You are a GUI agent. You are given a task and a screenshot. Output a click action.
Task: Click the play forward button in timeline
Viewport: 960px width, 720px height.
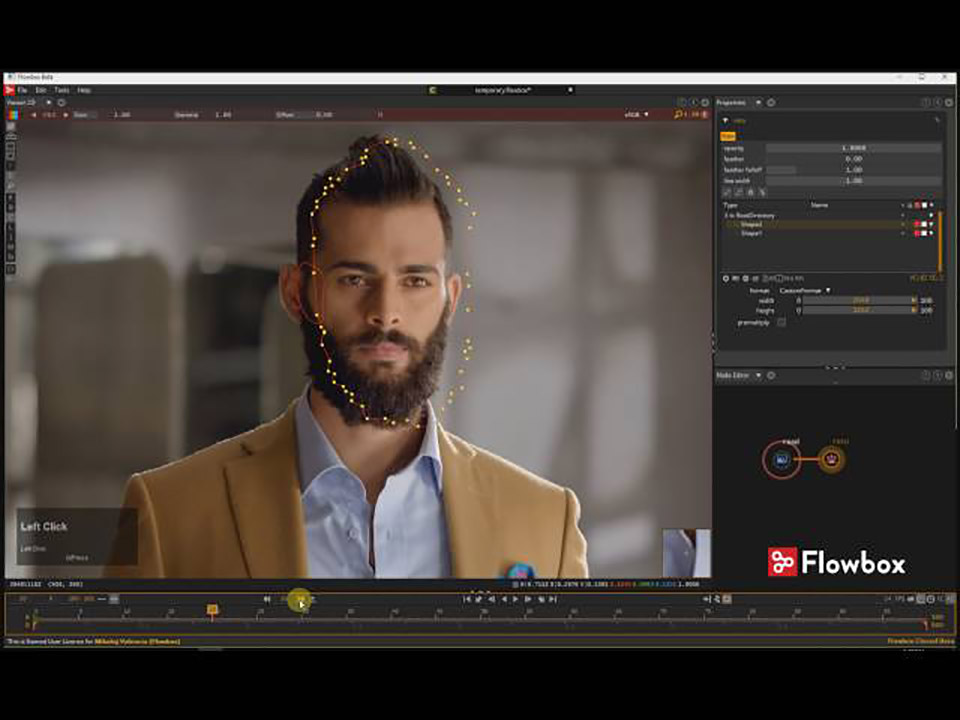[x=516, y=599]
